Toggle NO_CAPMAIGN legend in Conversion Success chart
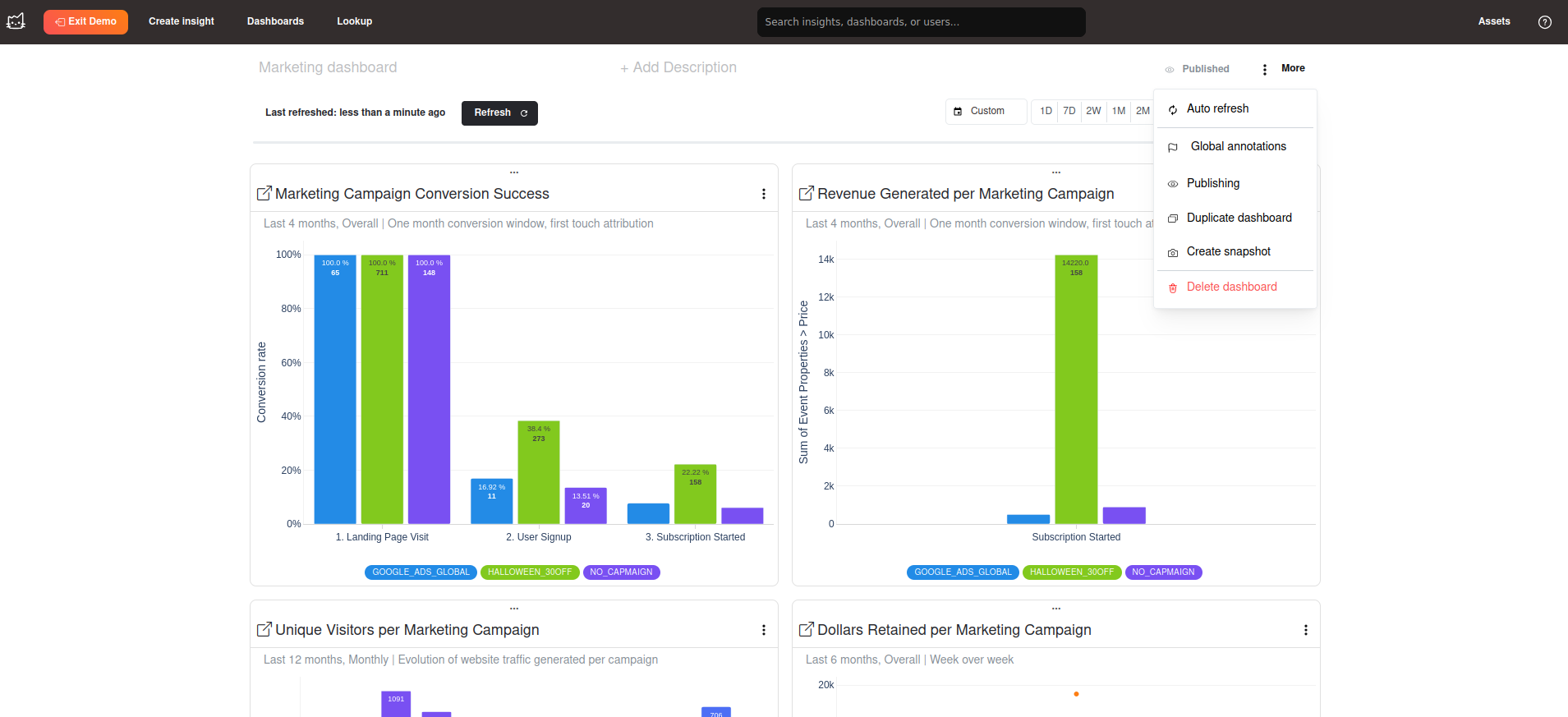This screenshot has height=717, width=1568. pos(621,572)
